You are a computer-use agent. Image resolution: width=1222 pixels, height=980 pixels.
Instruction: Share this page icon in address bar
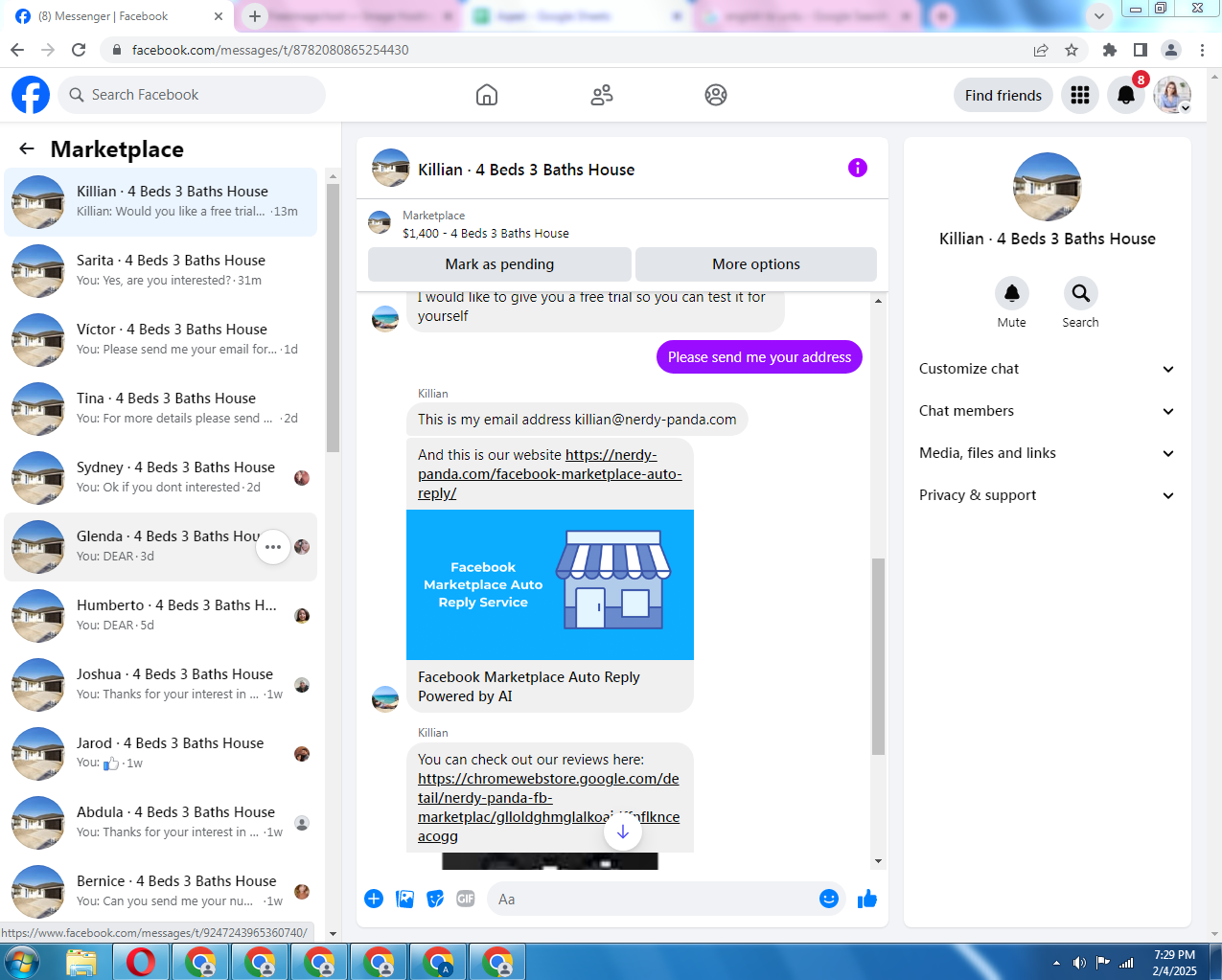pyautogui.click(x=1041, y=50)
